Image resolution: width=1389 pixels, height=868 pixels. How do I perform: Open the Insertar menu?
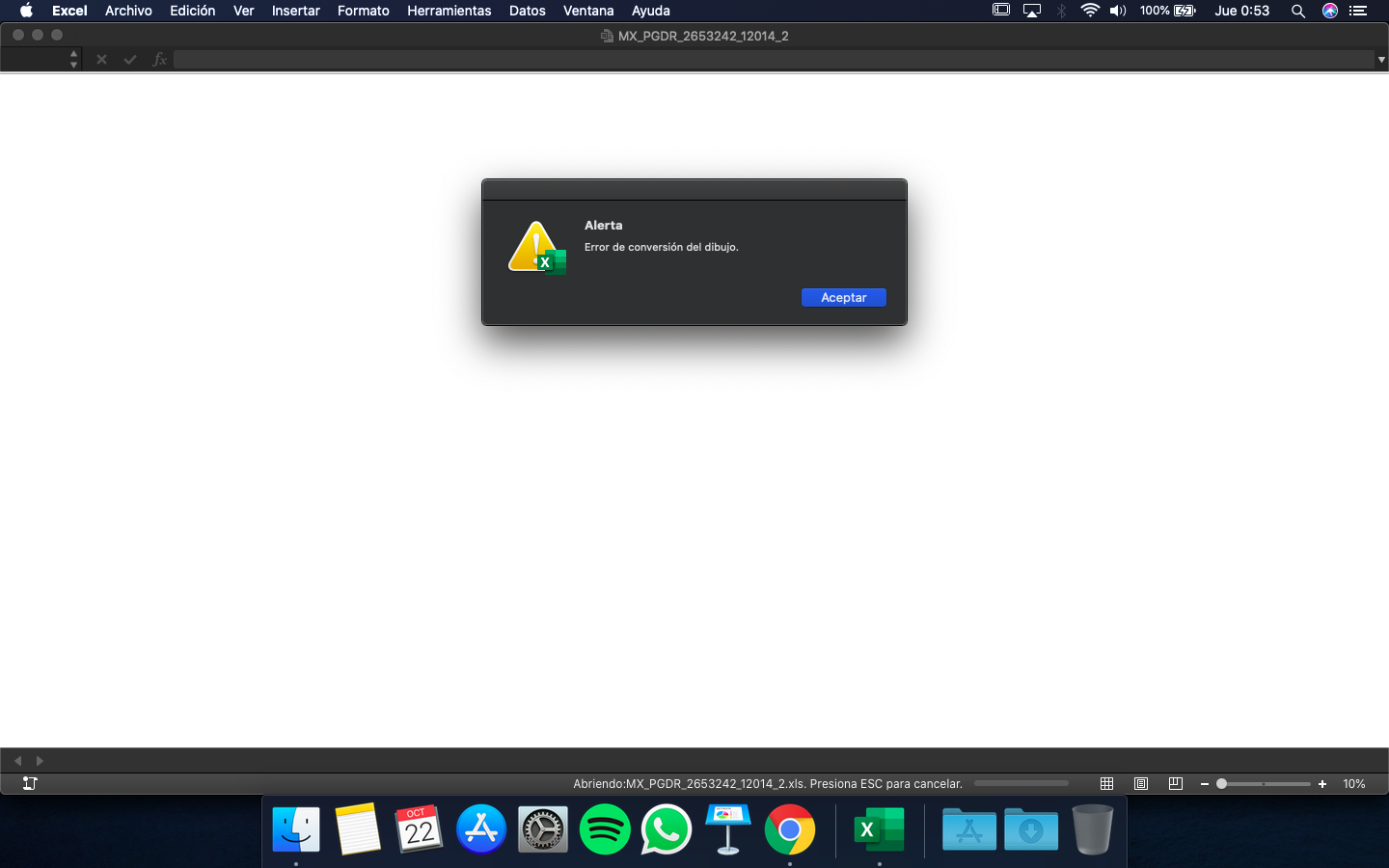click(x=295, y=11)
